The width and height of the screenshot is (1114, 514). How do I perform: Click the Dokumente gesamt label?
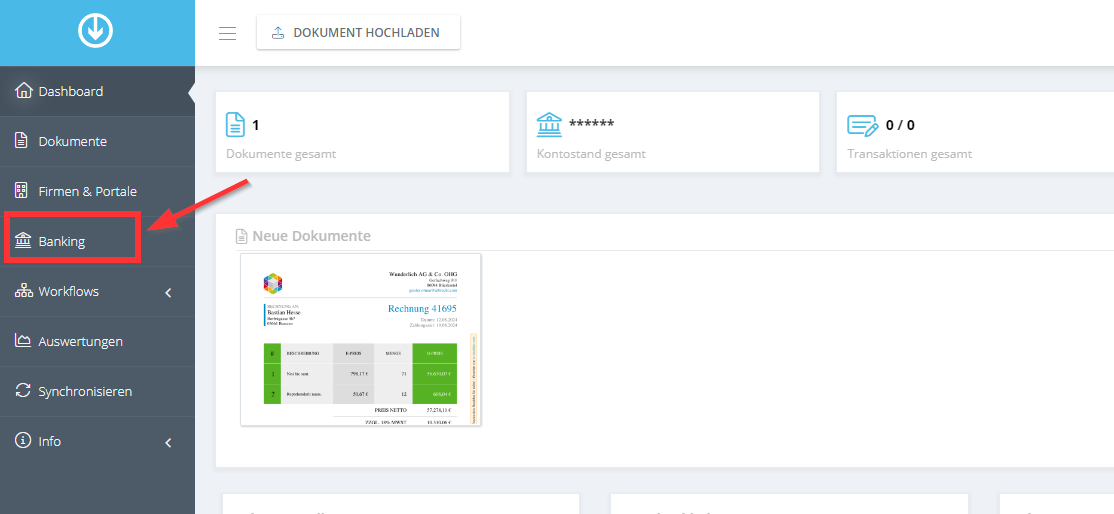click(x=281, y=154)
